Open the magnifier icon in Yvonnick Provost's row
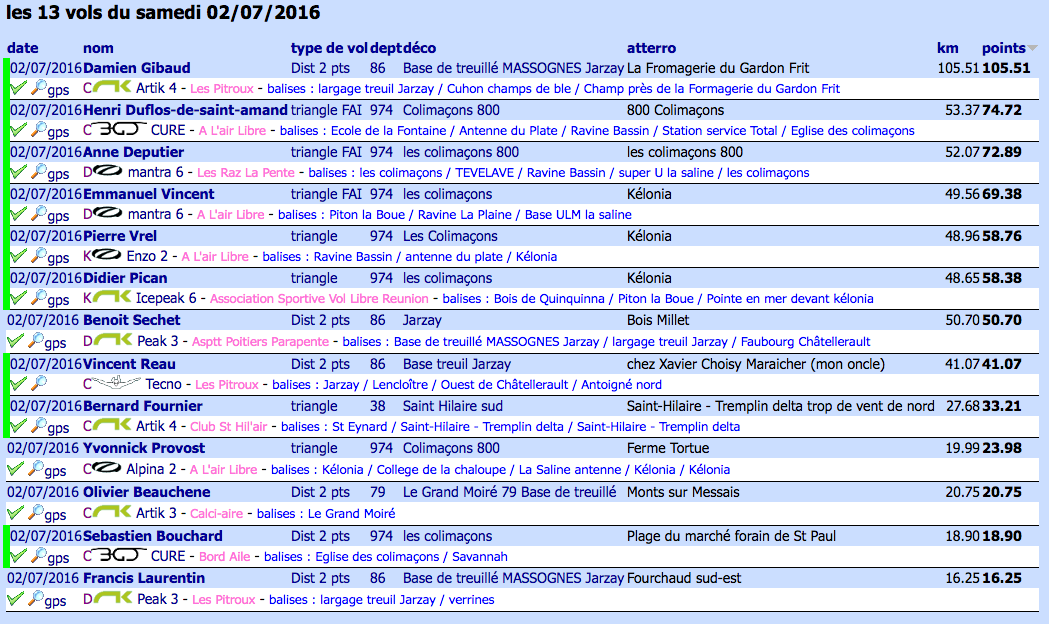Viewport: 1049px width, 624px height. pos(35,468)
